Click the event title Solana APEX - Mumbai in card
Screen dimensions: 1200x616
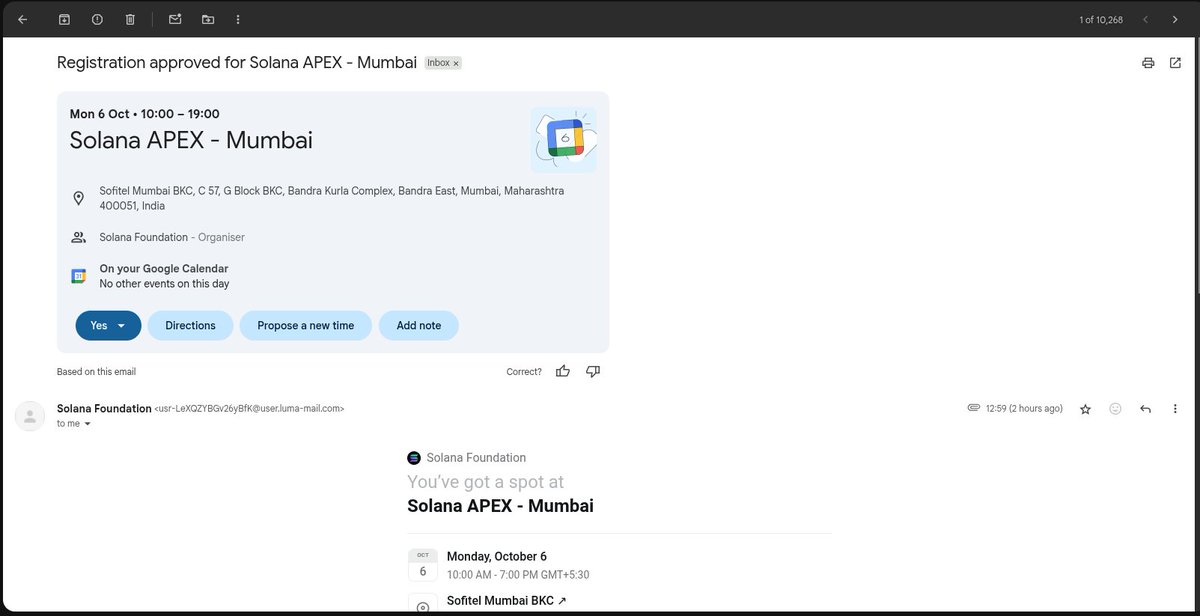click(x=191, y=140)
